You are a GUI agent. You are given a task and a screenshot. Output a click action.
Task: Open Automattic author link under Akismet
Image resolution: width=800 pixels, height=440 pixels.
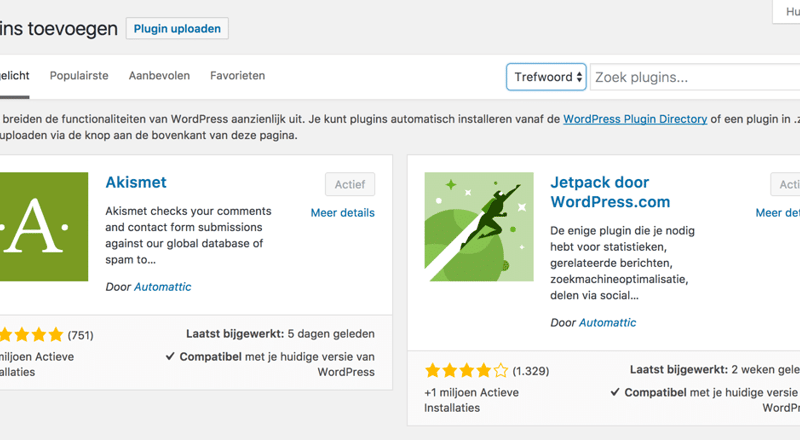pyautogui.click(x=163, y=287)
